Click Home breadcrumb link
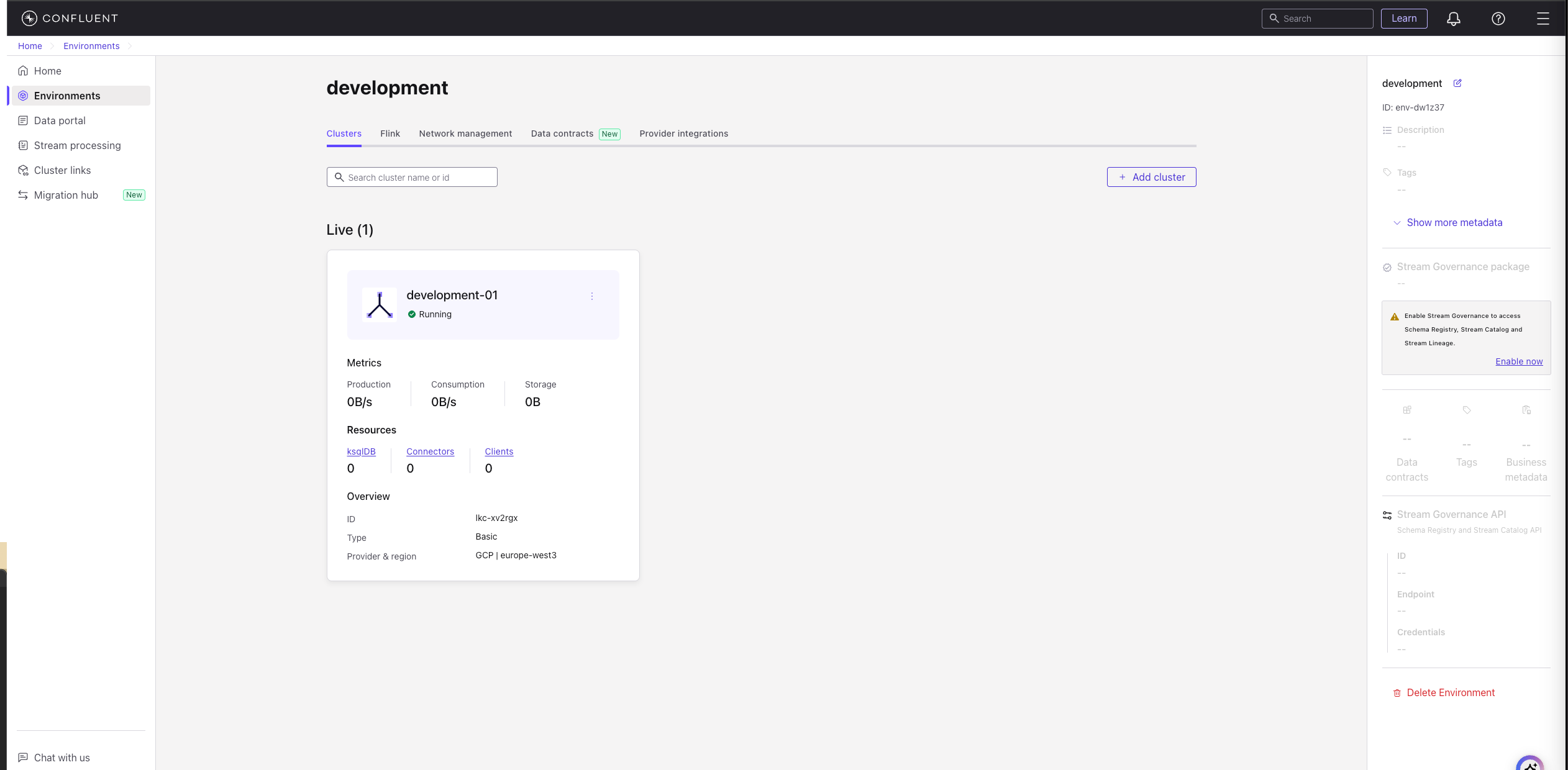The height and width of the screenshot is (770, 1568). (30, 46)
